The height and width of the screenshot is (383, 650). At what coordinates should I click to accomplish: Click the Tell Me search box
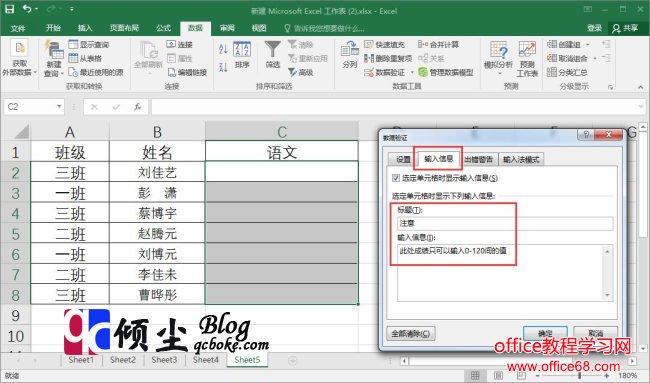(x=324, y=28)
